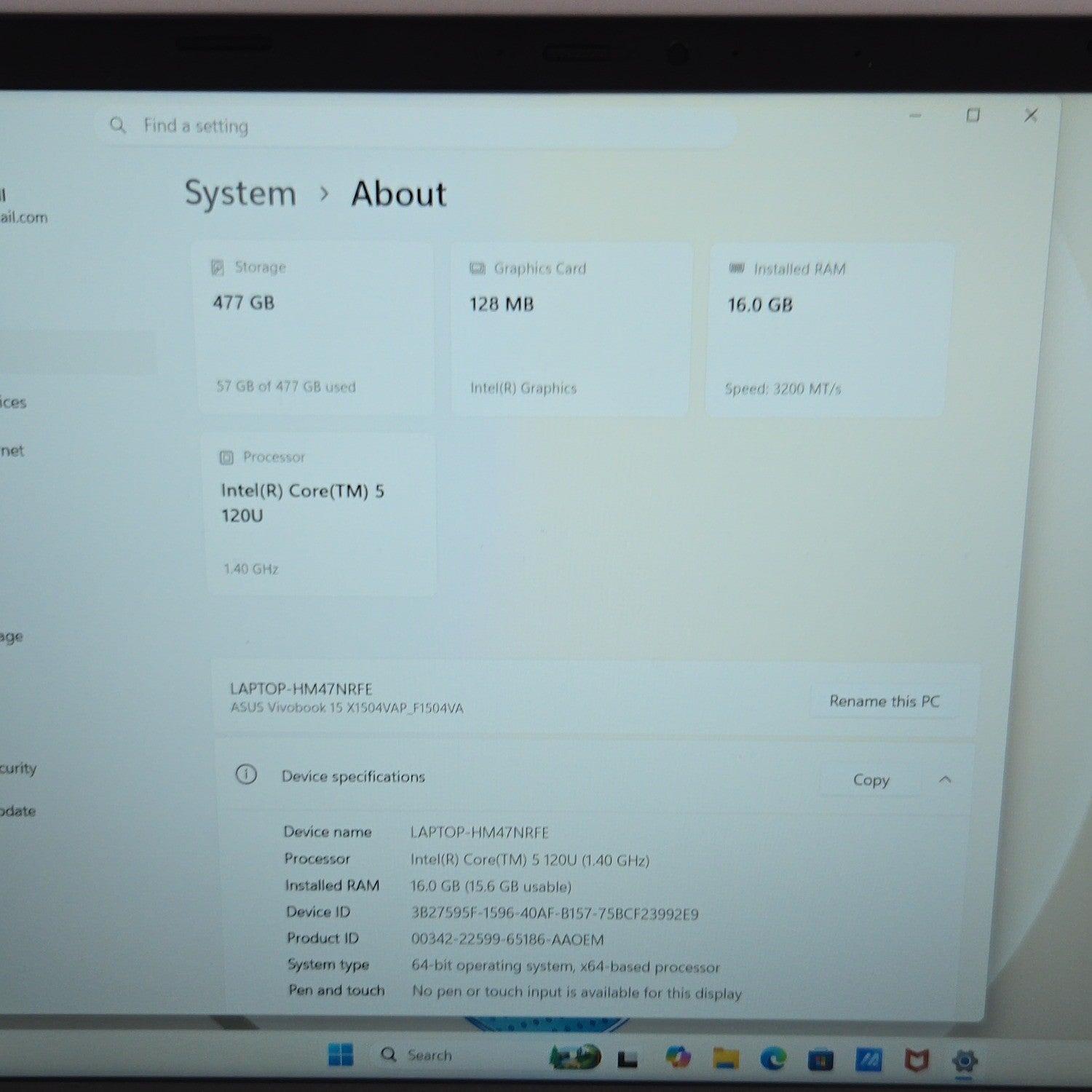The height and width of the screenshot is (1092, 1092).
Task: Click the 'Device specifications' heading
Action: coord(353,777)
